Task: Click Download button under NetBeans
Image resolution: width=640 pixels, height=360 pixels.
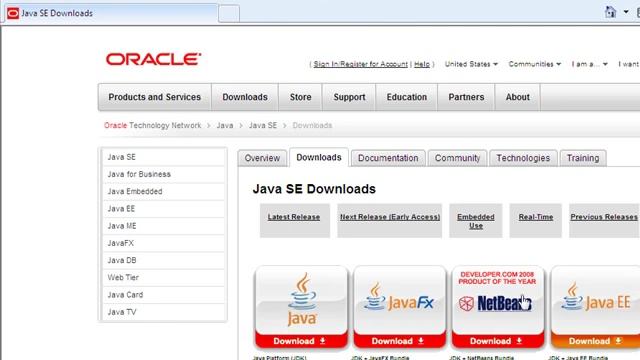Action: (x=498, y=341)
